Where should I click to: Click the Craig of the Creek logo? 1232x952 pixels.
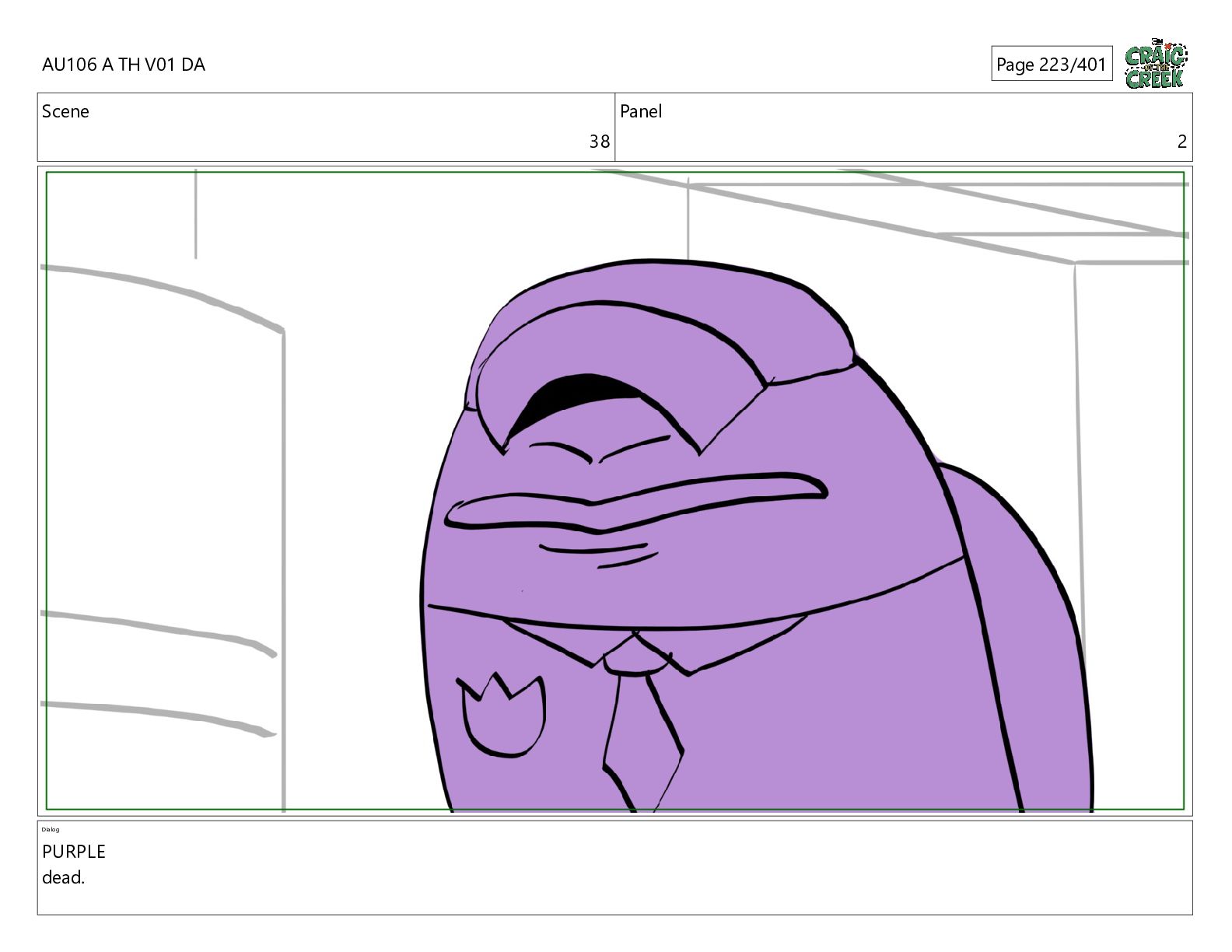click(x=1156, y=65)
